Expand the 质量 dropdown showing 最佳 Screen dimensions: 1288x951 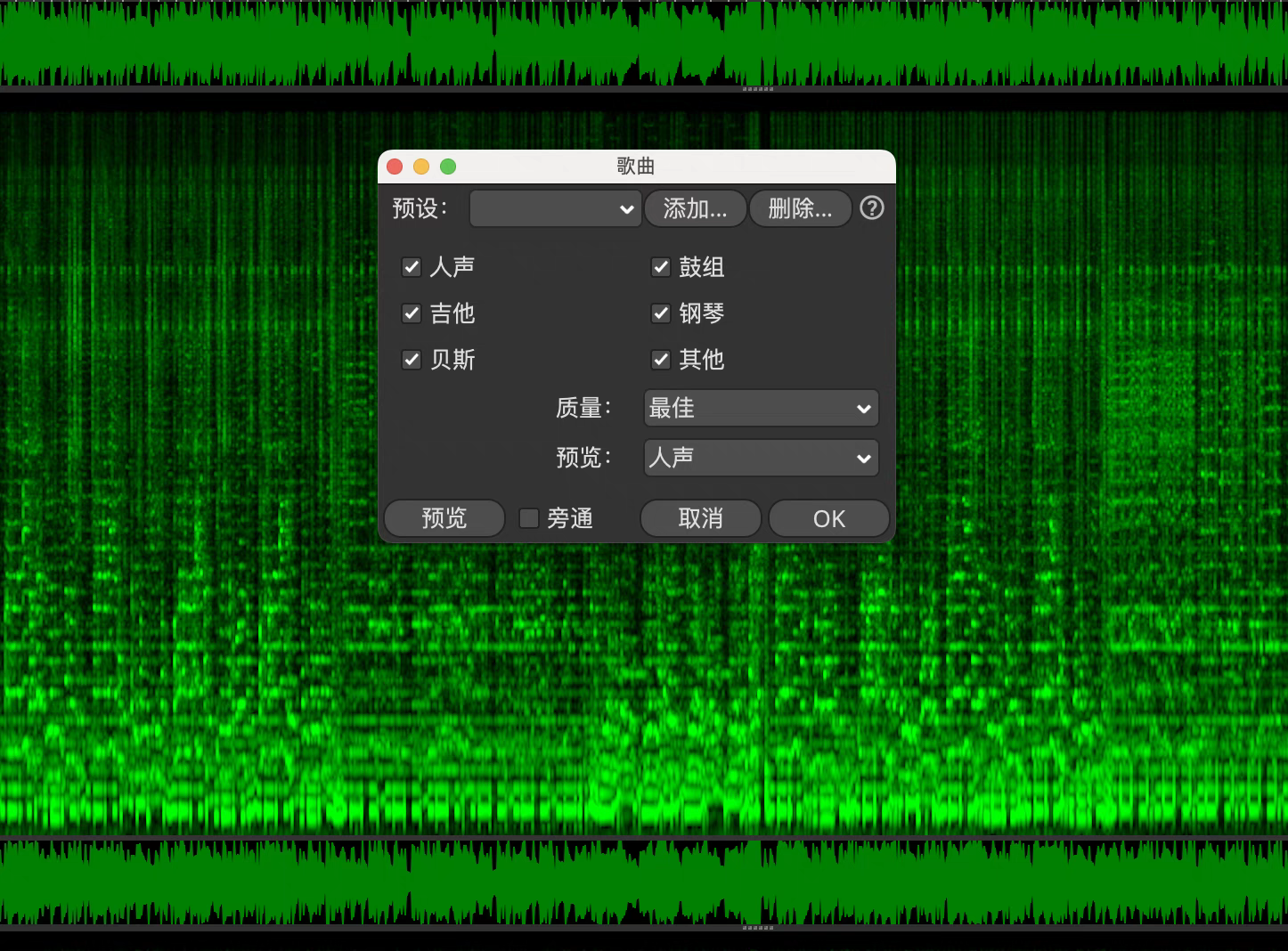761,409
